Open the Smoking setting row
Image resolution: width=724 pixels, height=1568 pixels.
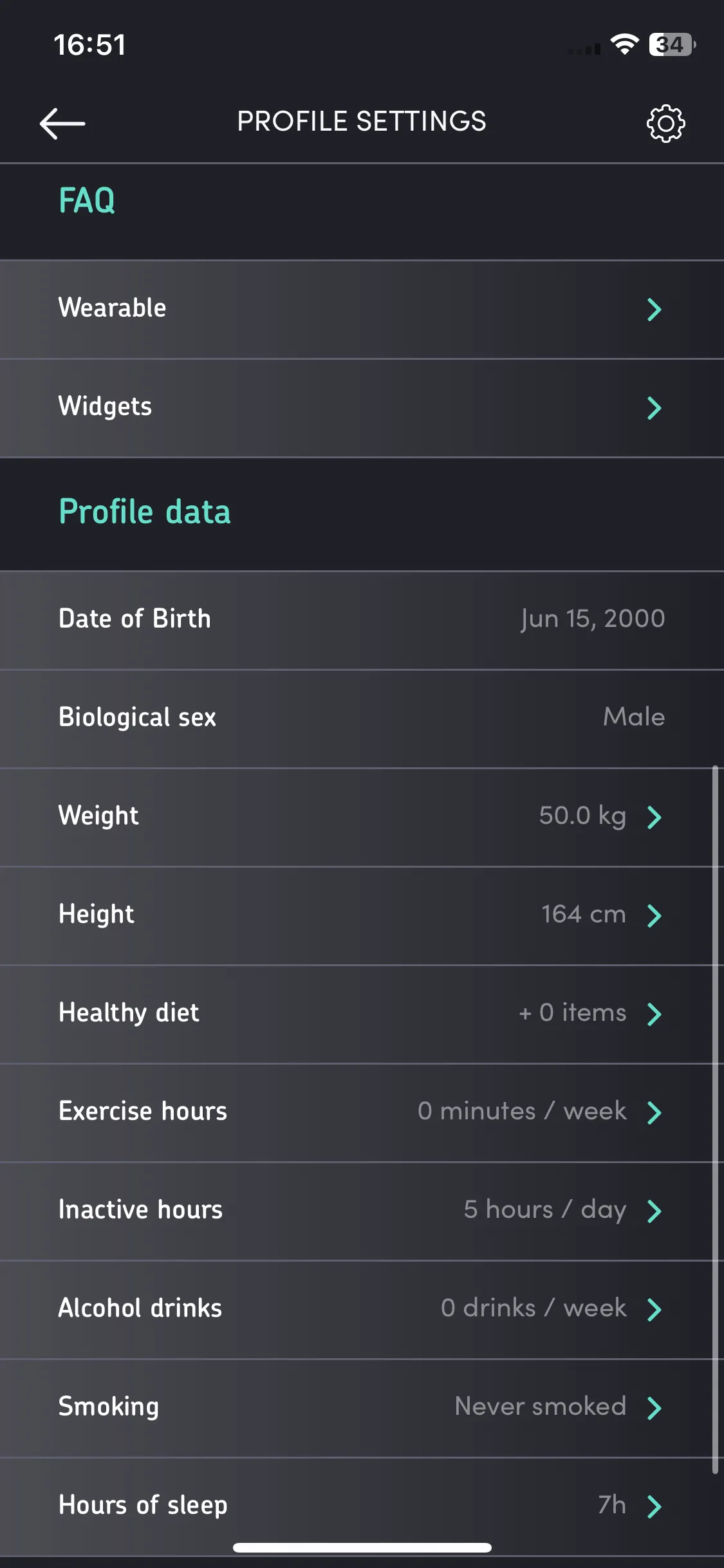pyautogui.click(x=362, y=1408)
